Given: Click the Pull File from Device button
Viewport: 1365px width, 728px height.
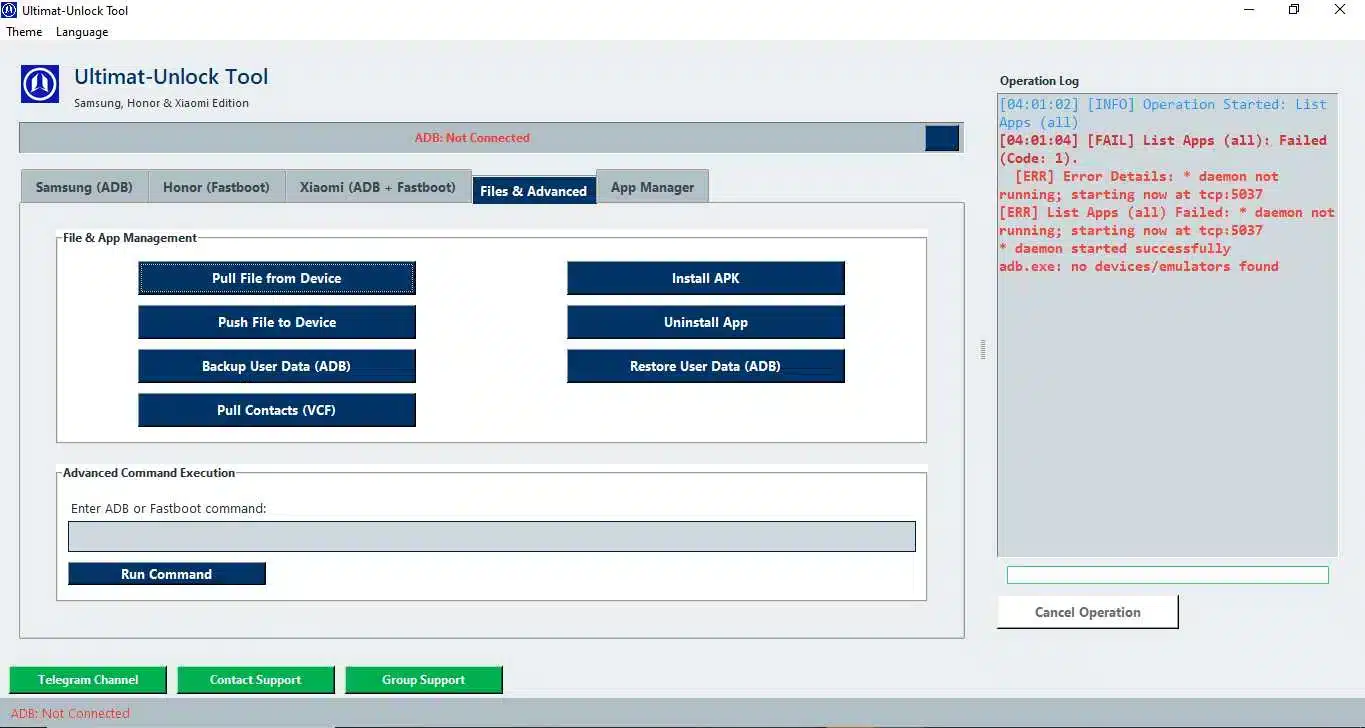Looking at the screenshot, I should 276,278.
